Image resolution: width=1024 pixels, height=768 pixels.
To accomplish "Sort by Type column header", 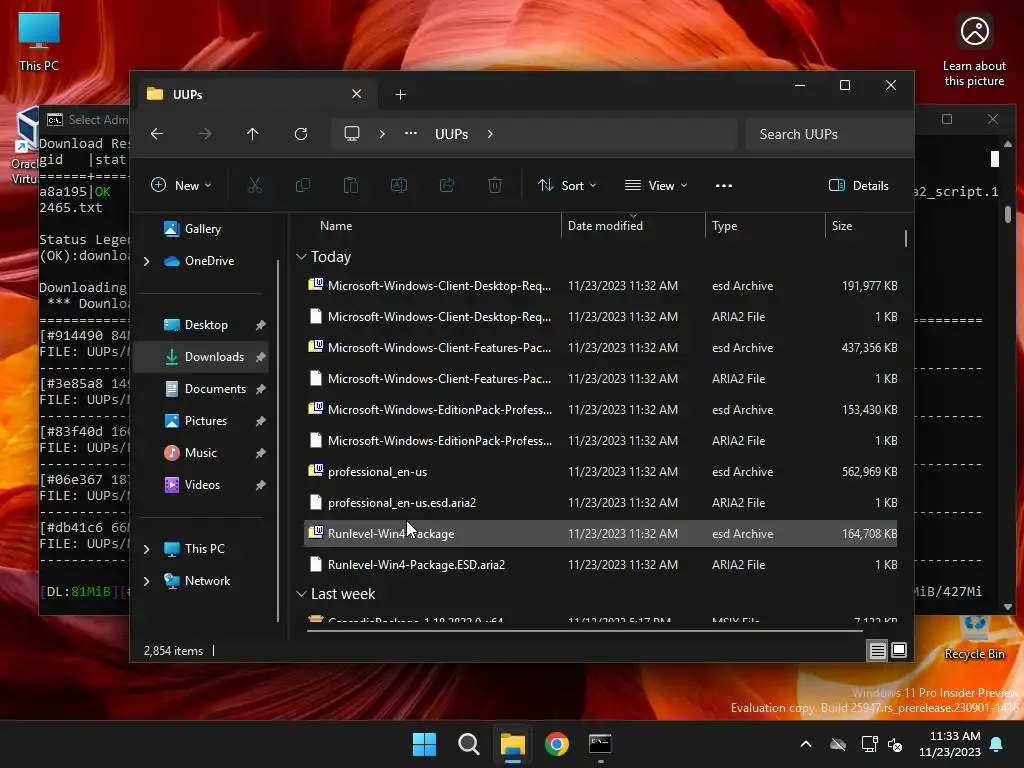I will click(x=765, y=226).
